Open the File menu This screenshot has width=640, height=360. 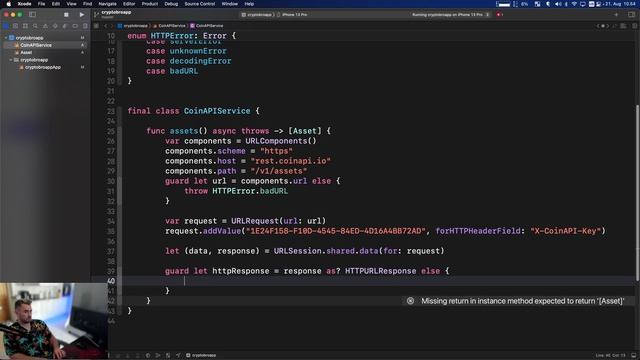pyautogui.click(x=41, y=4)
